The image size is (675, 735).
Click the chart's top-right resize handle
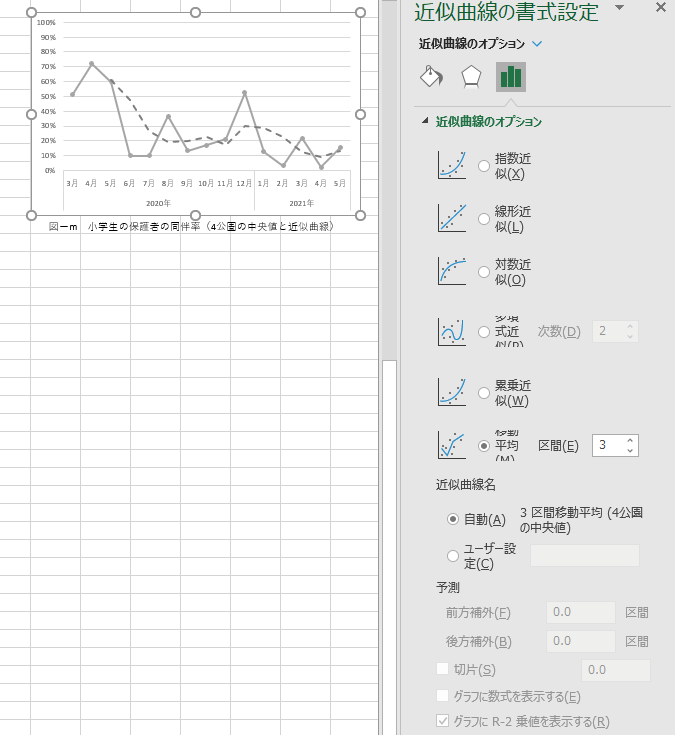360,13
